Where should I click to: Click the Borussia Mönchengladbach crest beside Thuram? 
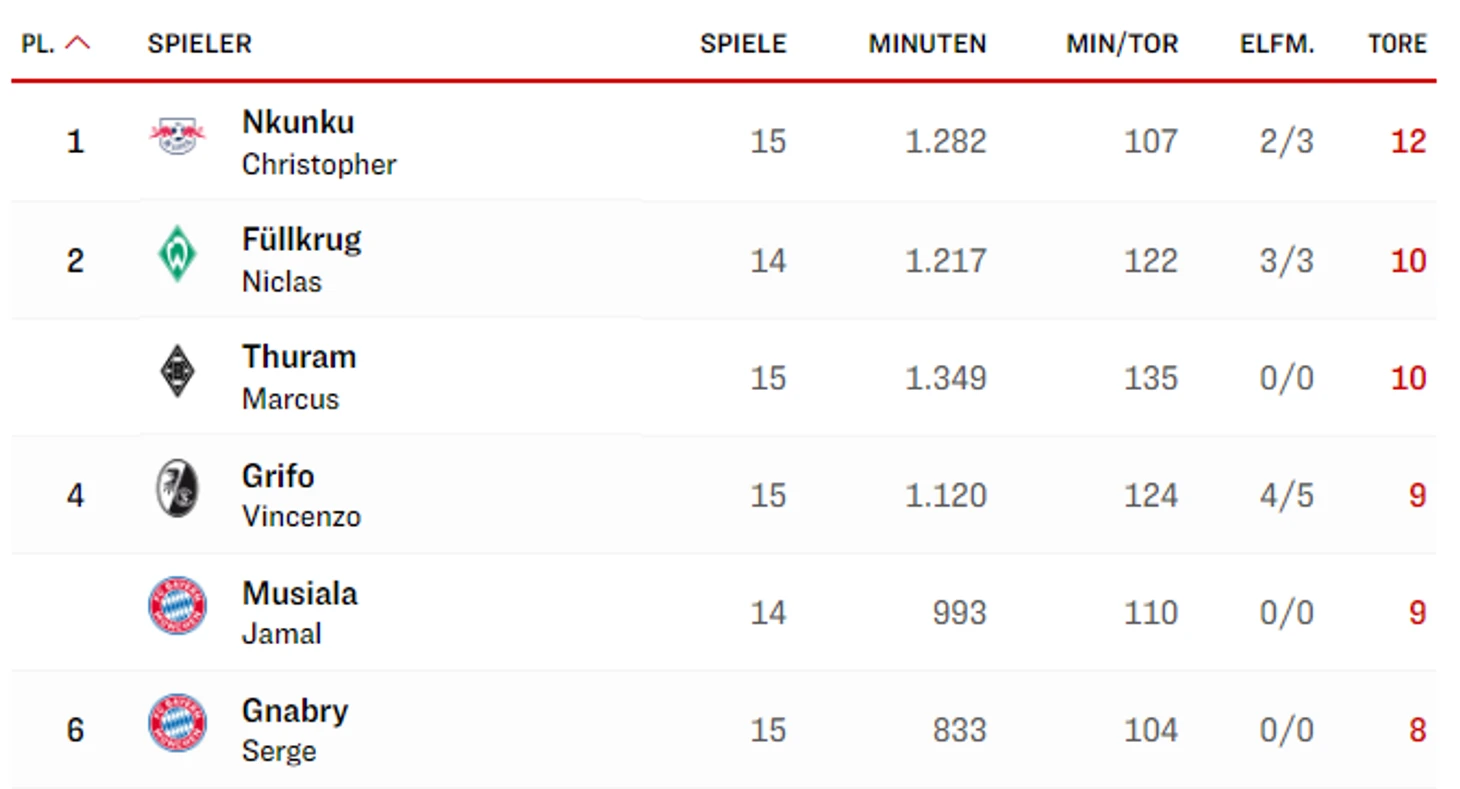click(x=177, y=371)
